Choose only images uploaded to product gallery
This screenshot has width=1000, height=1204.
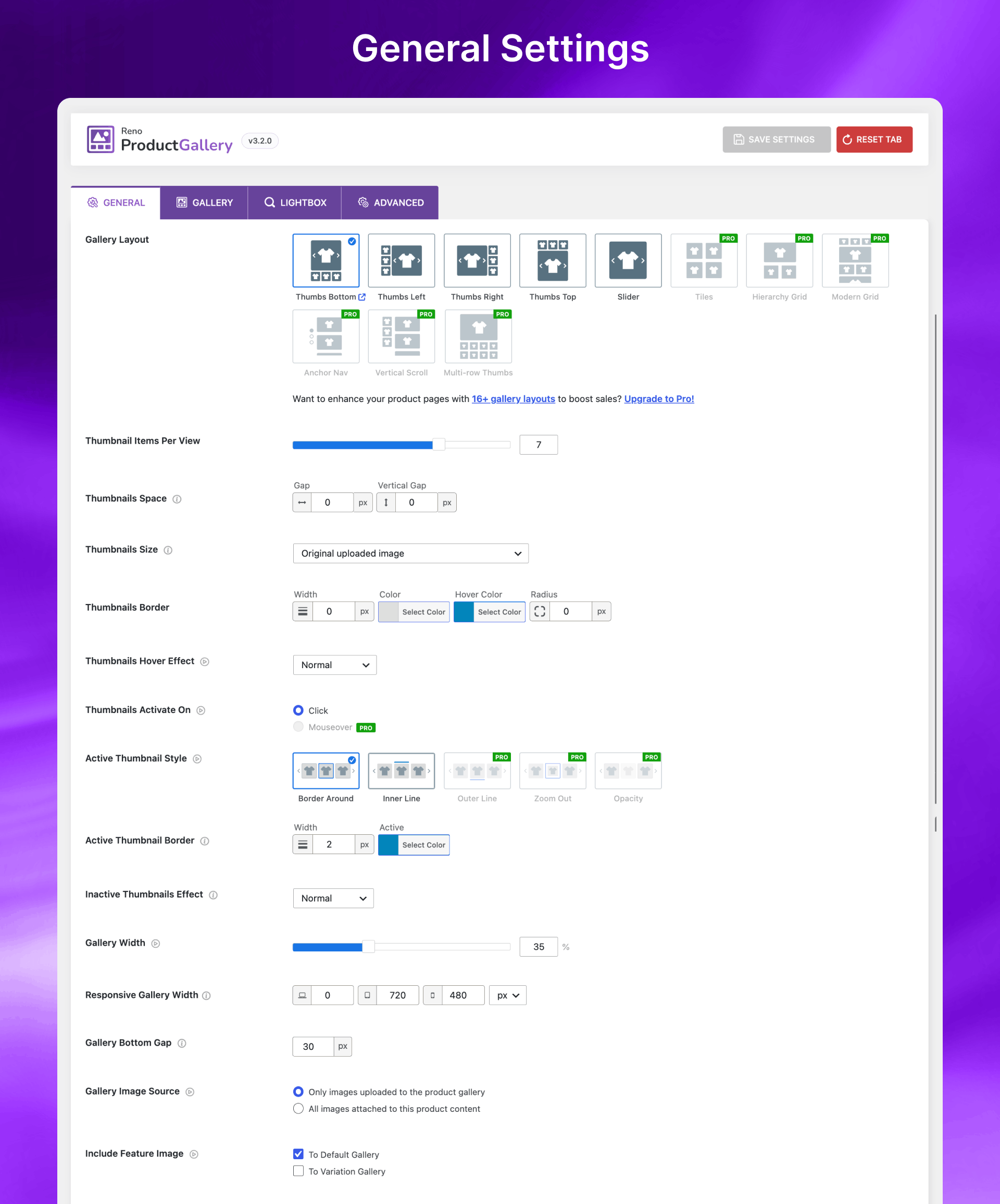[298, 1092]
